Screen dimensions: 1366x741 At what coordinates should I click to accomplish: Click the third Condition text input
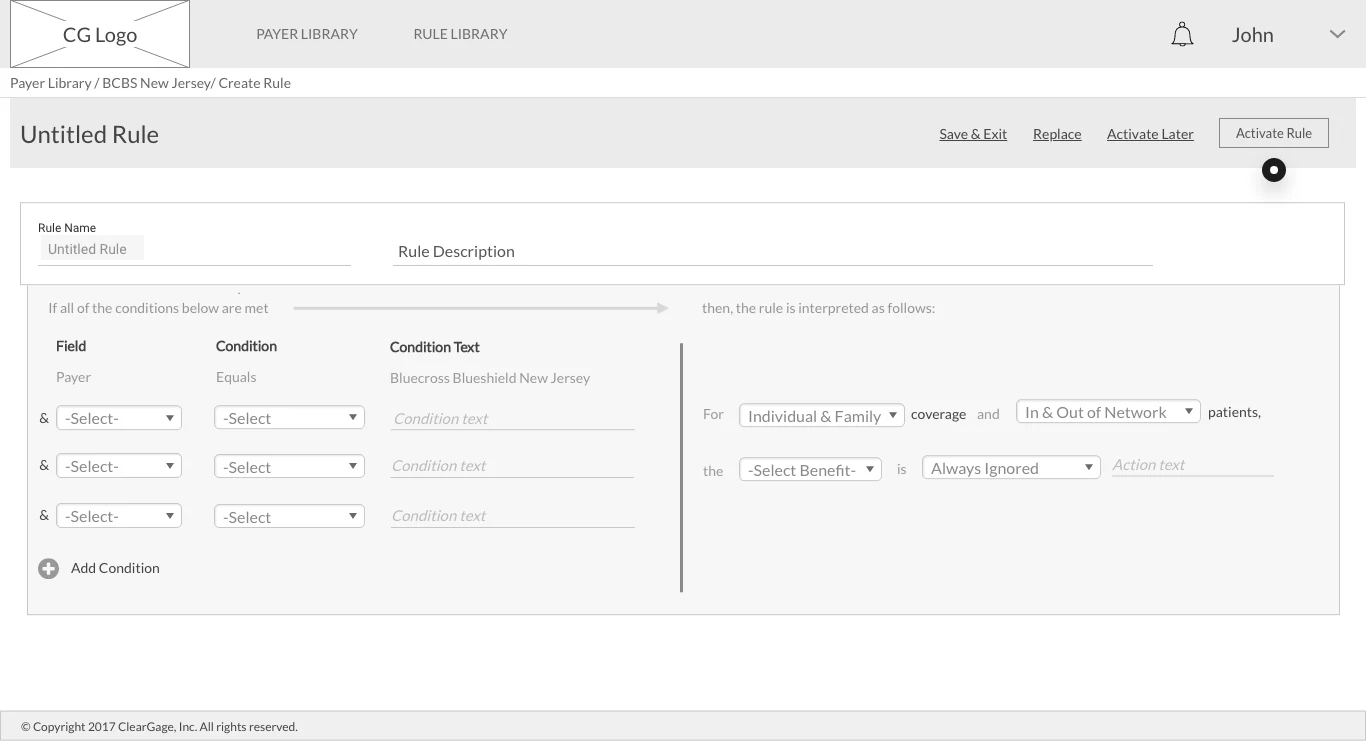pyautogui.click(x=513, y=516)
